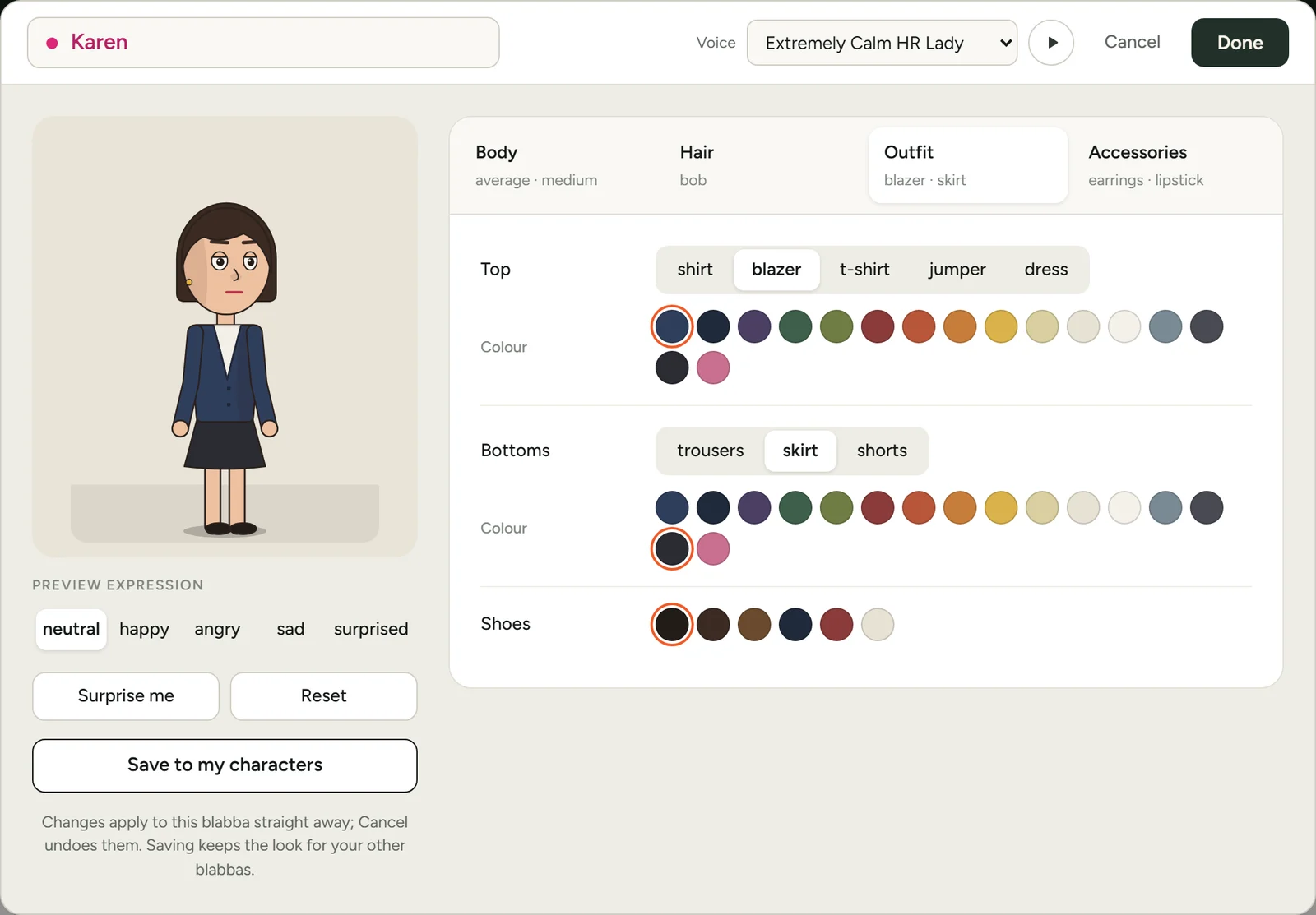The image size is (1316, 915).
Task: Pick the white top colour
Action: [x=1124, y=326]
